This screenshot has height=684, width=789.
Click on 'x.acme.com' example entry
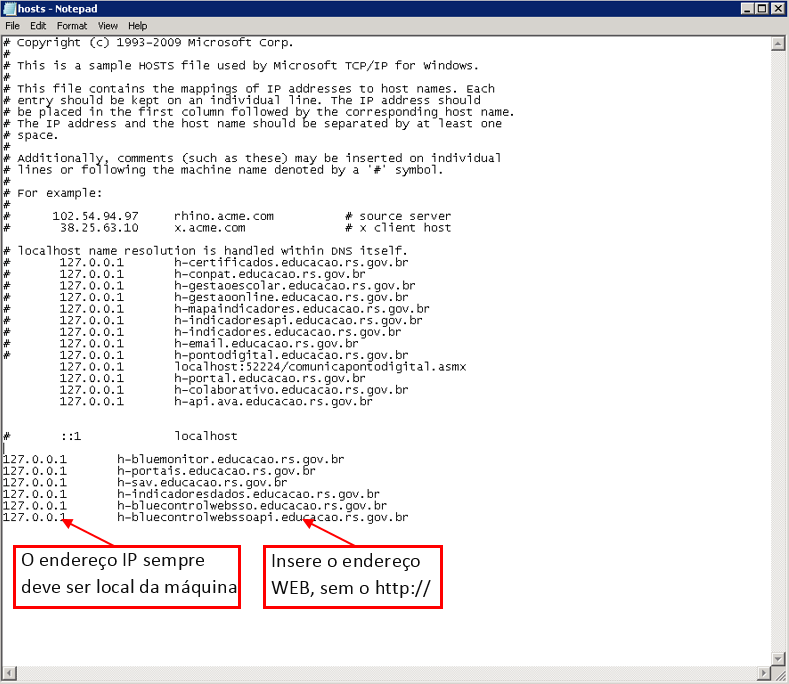tap(210, 228)
